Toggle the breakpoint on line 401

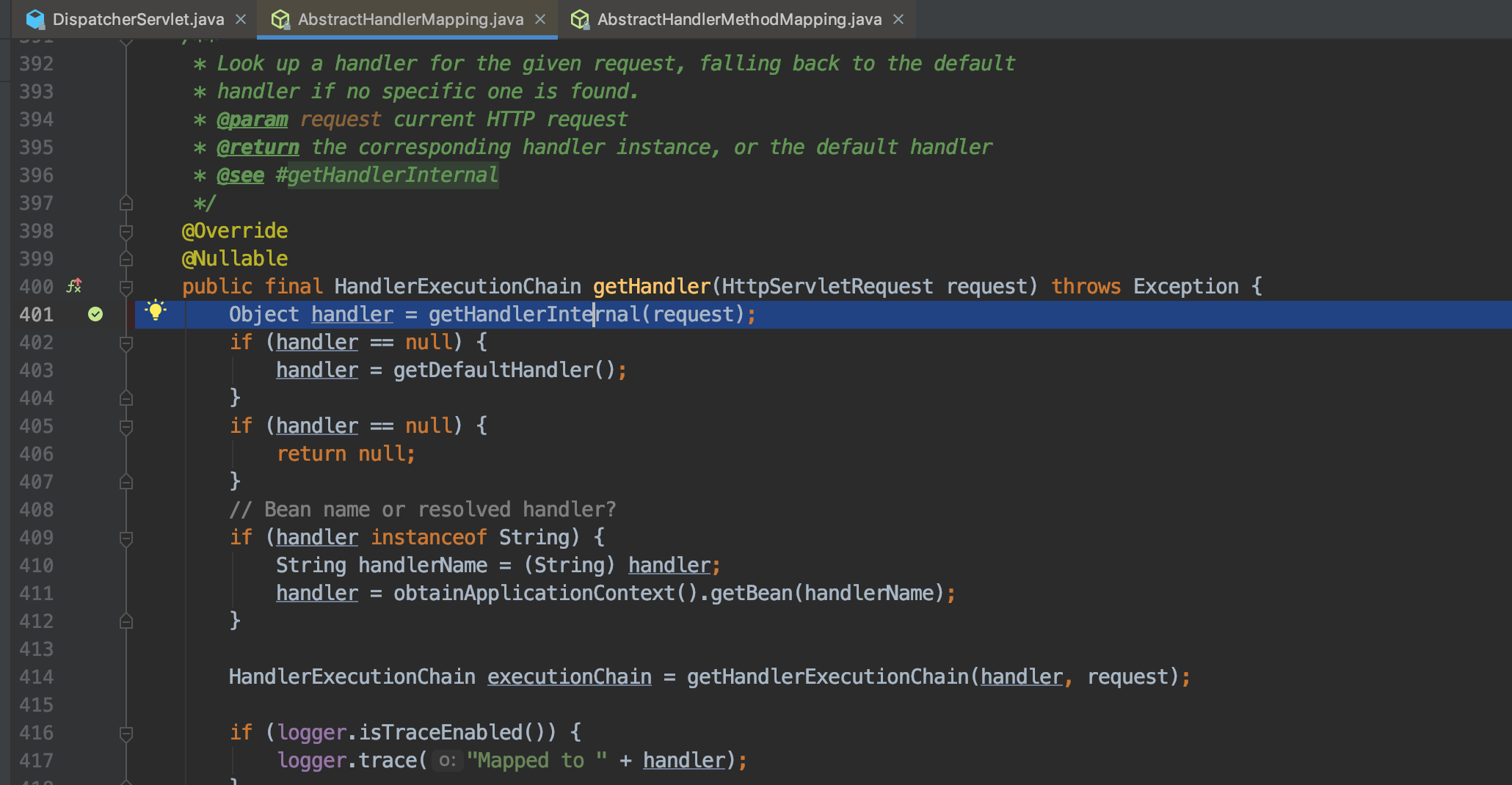[95, 315]
